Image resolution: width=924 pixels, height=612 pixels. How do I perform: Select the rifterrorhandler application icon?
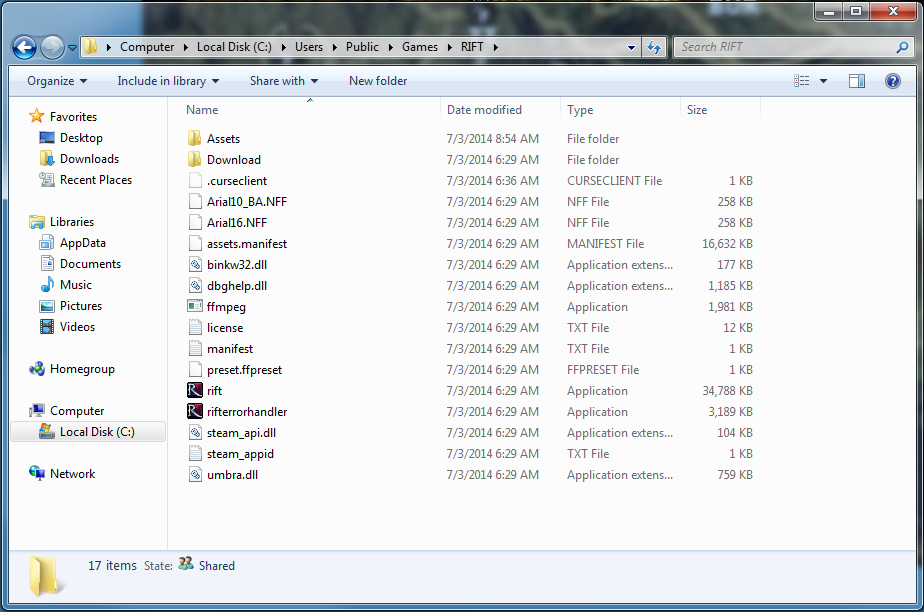click(195, 412)
